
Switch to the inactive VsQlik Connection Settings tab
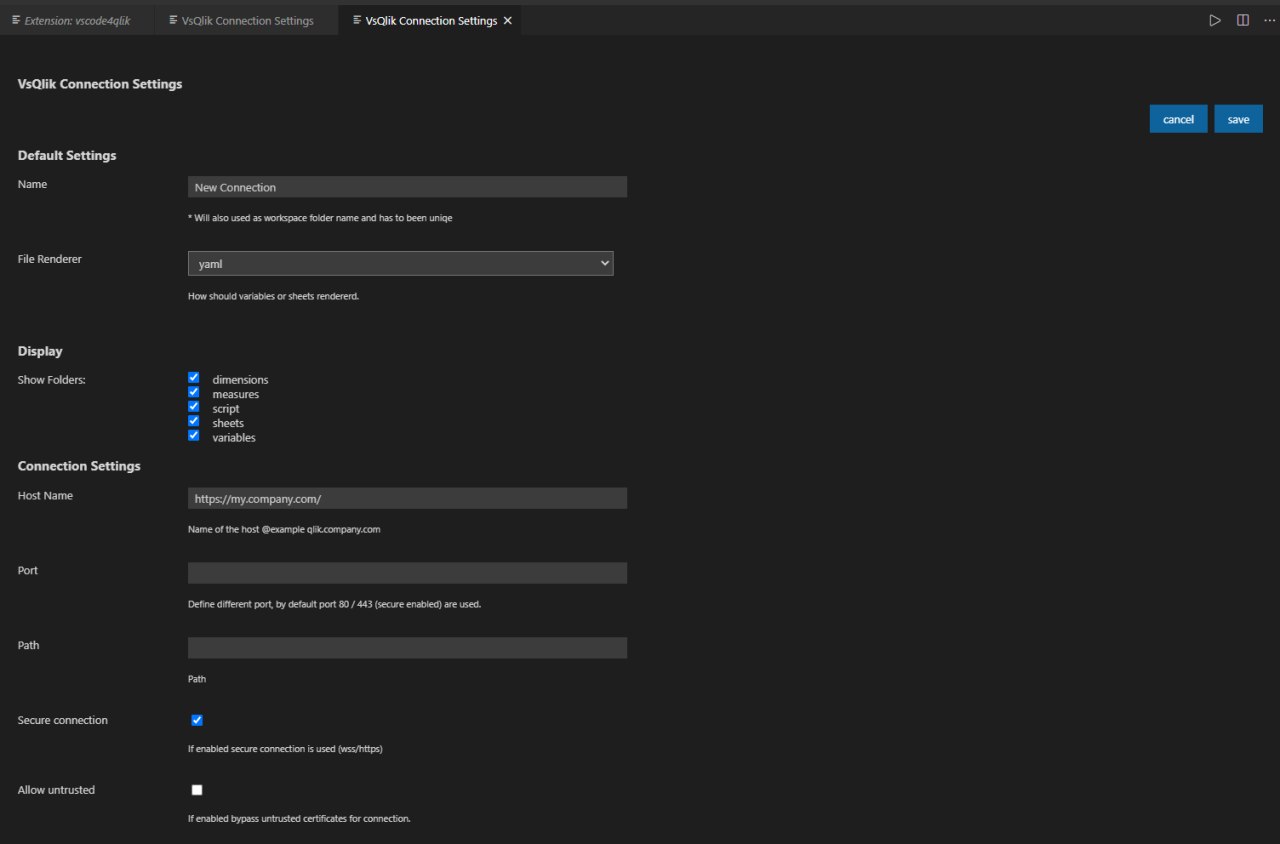click(x=247, y=21)
